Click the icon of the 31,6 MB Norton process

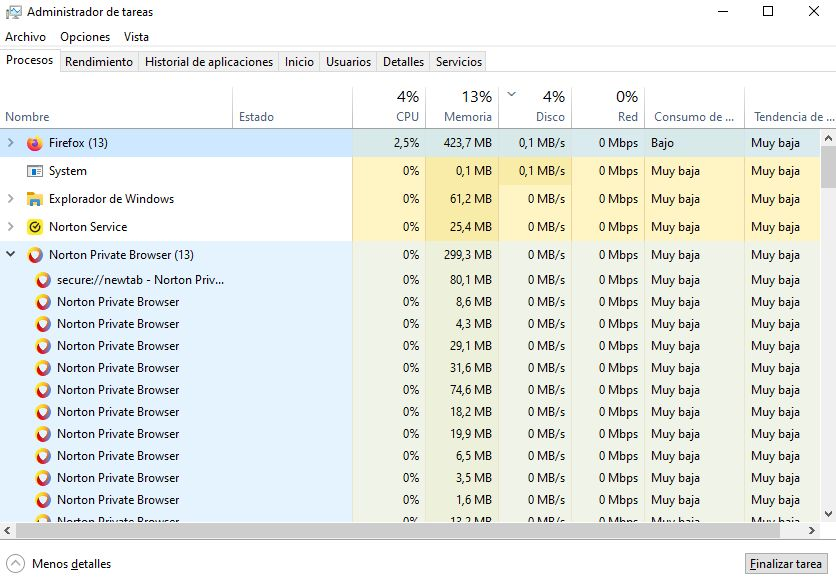(x=43, y=368)
